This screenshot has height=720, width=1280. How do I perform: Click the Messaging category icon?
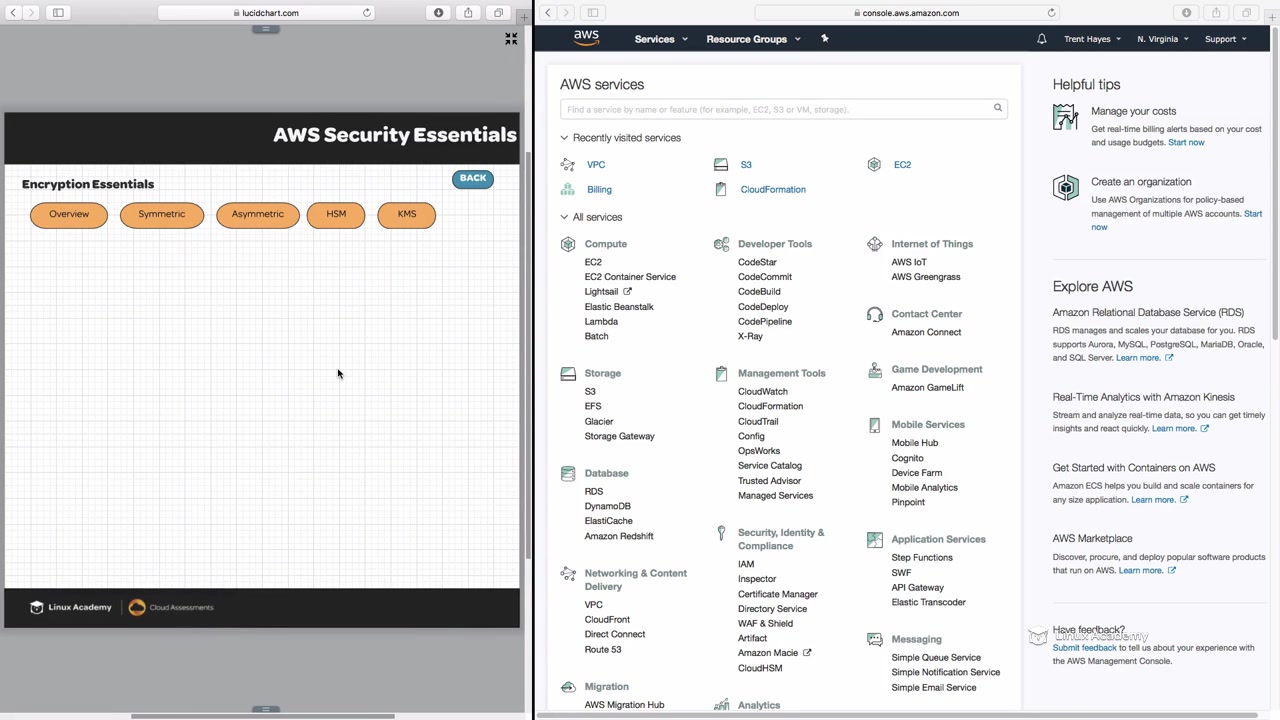875,639
